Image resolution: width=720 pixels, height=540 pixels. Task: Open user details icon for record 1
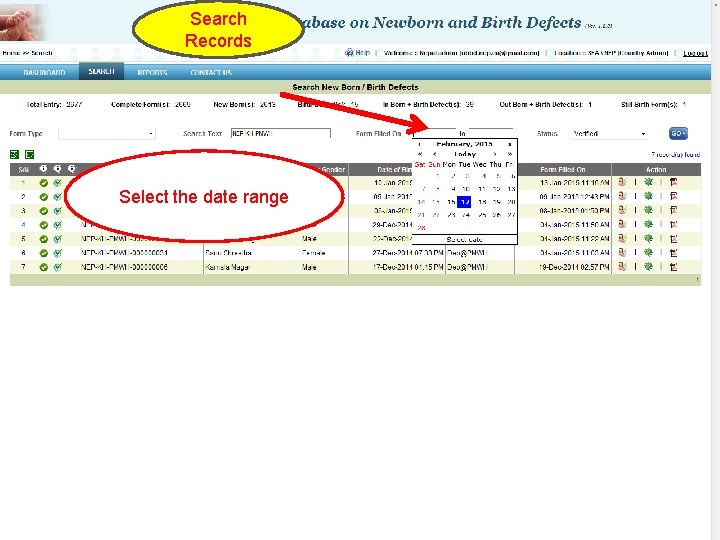pos(622,182)
